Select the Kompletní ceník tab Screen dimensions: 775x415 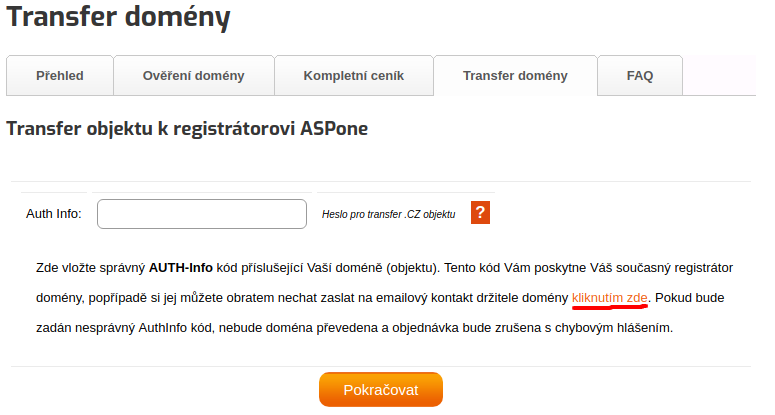353,75
